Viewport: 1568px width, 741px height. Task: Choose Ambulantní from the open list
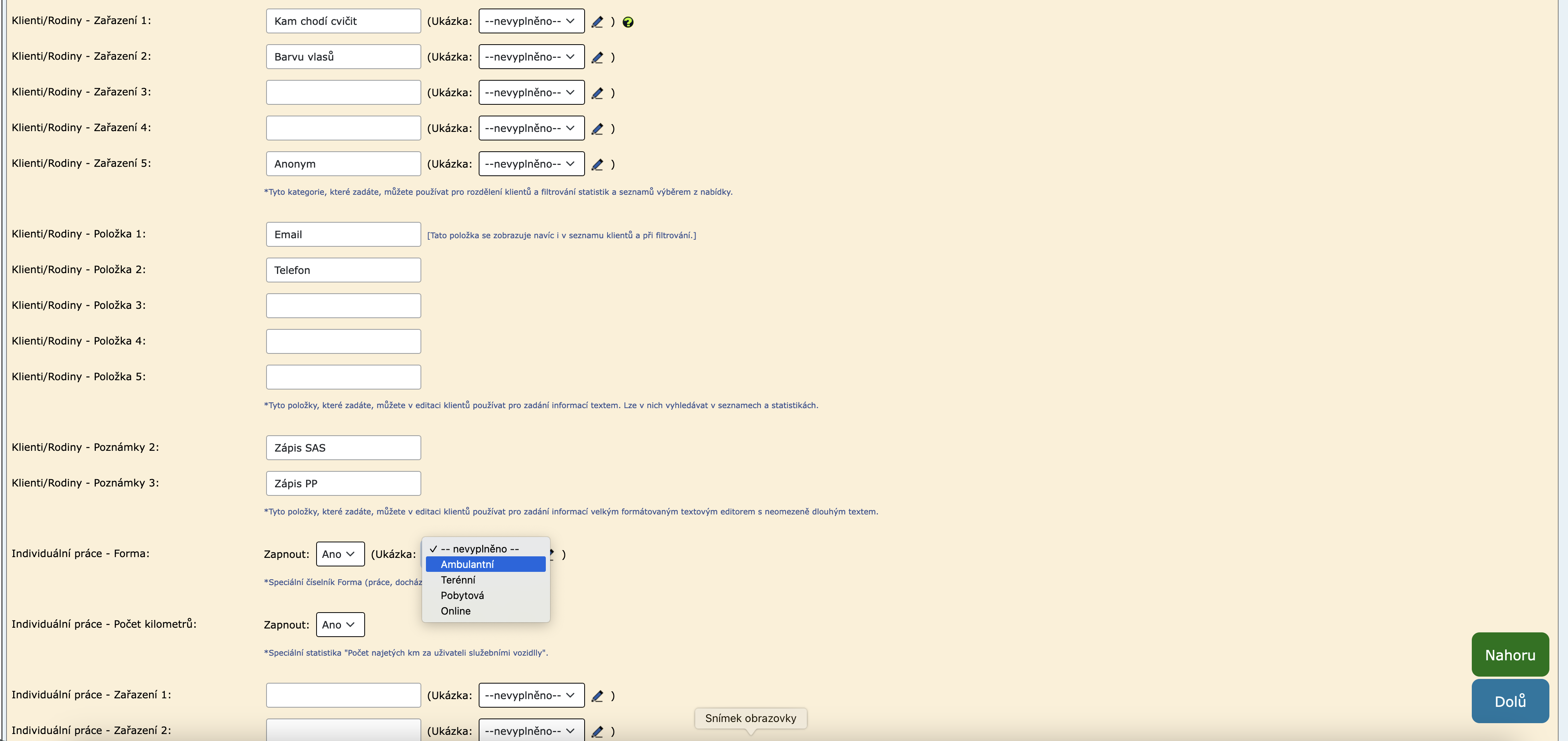click(x=467, y=564)
